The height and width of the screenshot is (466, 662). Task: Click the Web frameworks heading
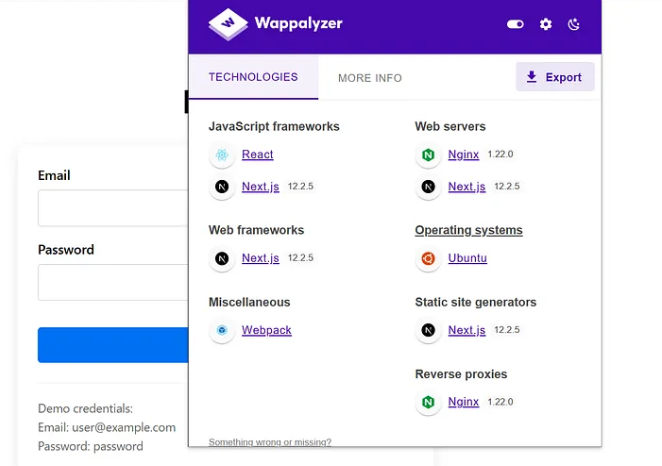[x=256, y=230]
